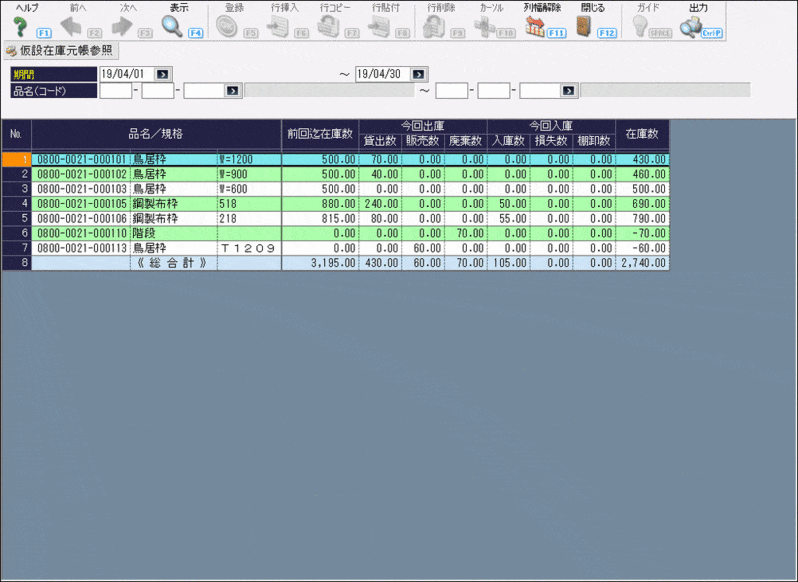Open Help with the question mark icon
This screenshot has width=798, height=582.
[20, 26]
